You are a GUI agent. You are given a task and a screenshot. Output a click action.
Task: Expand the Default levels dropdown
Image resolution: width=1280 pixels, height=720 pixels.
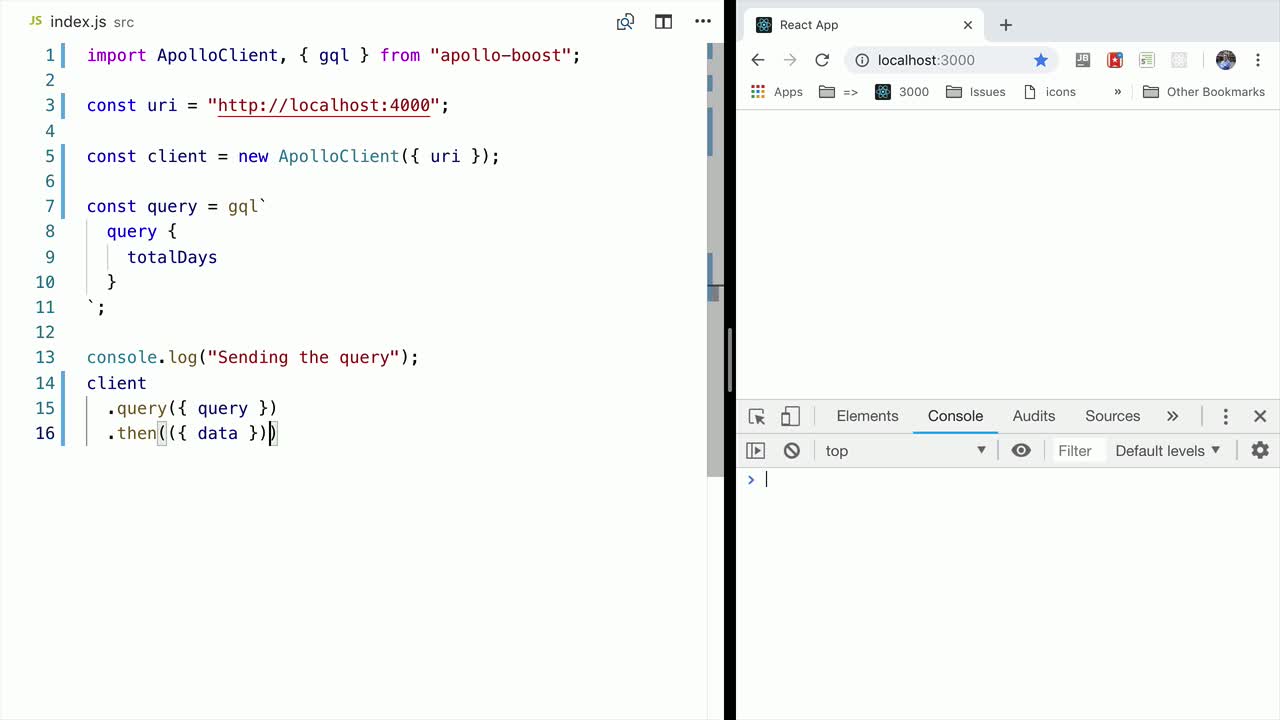(x=1168, y=451)
